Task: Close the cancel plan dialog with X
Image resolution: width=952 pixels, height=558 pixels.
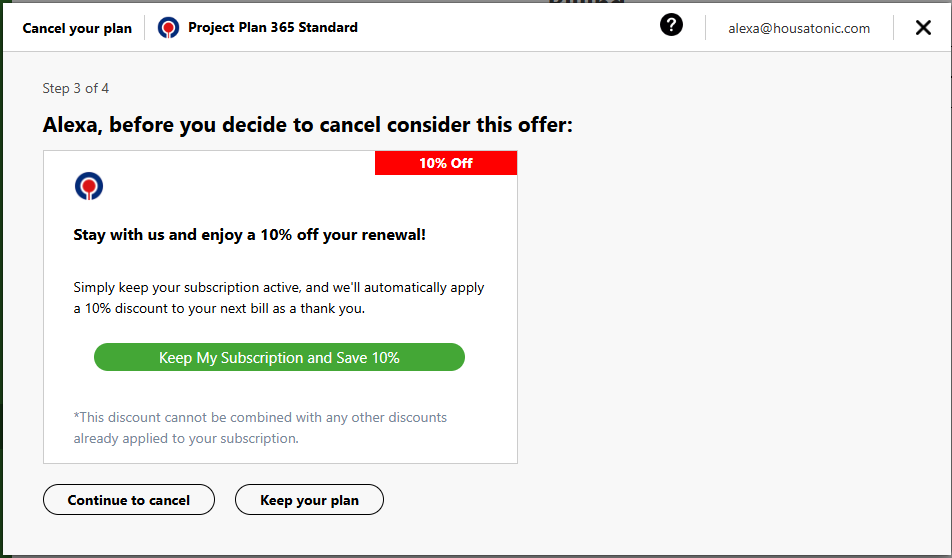Action: [923, 27]
